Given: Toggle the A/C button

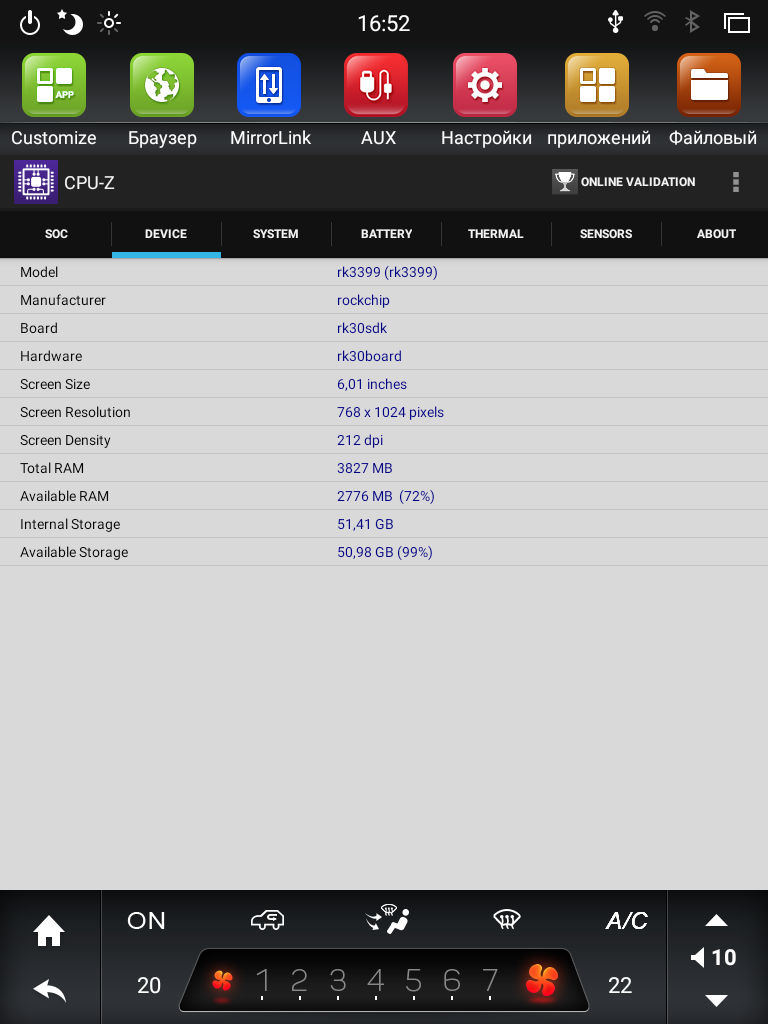Looking at the screenshot, I should click(627, 921).
